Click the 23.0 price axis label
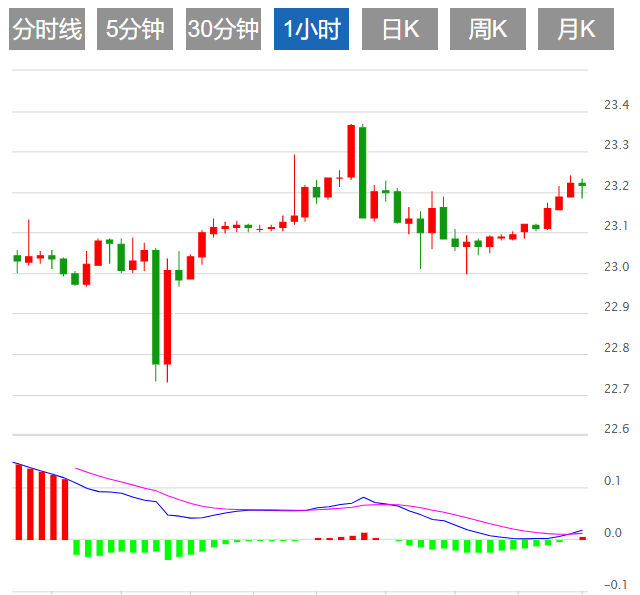 [616, 267]
